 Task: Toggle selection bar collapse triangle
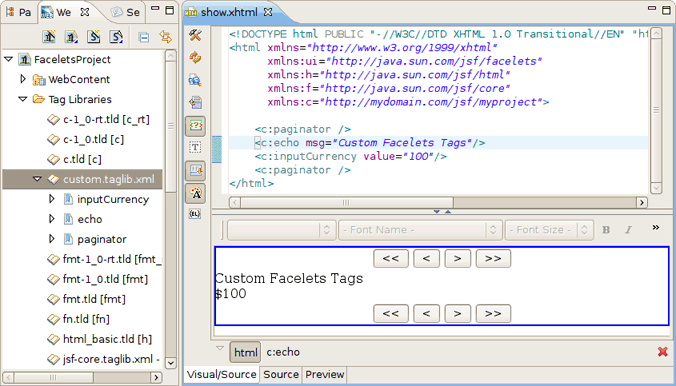point(220,348)
